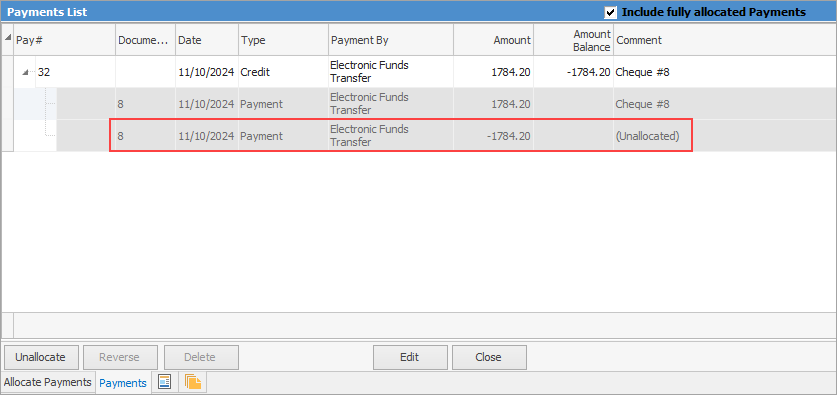Toggle Include fully allocated Payments checkbox
837x395 pixels.
[611, 12]
